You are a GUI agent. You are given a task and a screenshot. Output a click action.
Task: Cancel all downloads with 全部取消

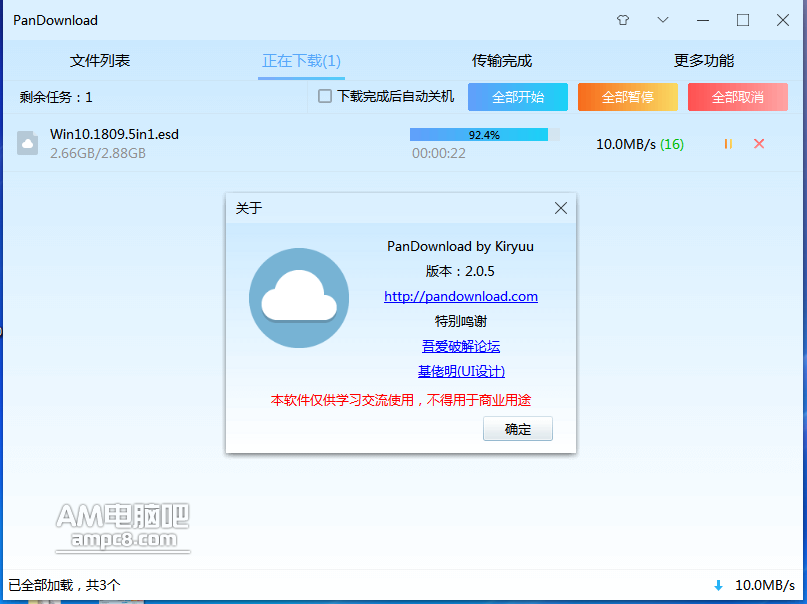coord(738,97)
